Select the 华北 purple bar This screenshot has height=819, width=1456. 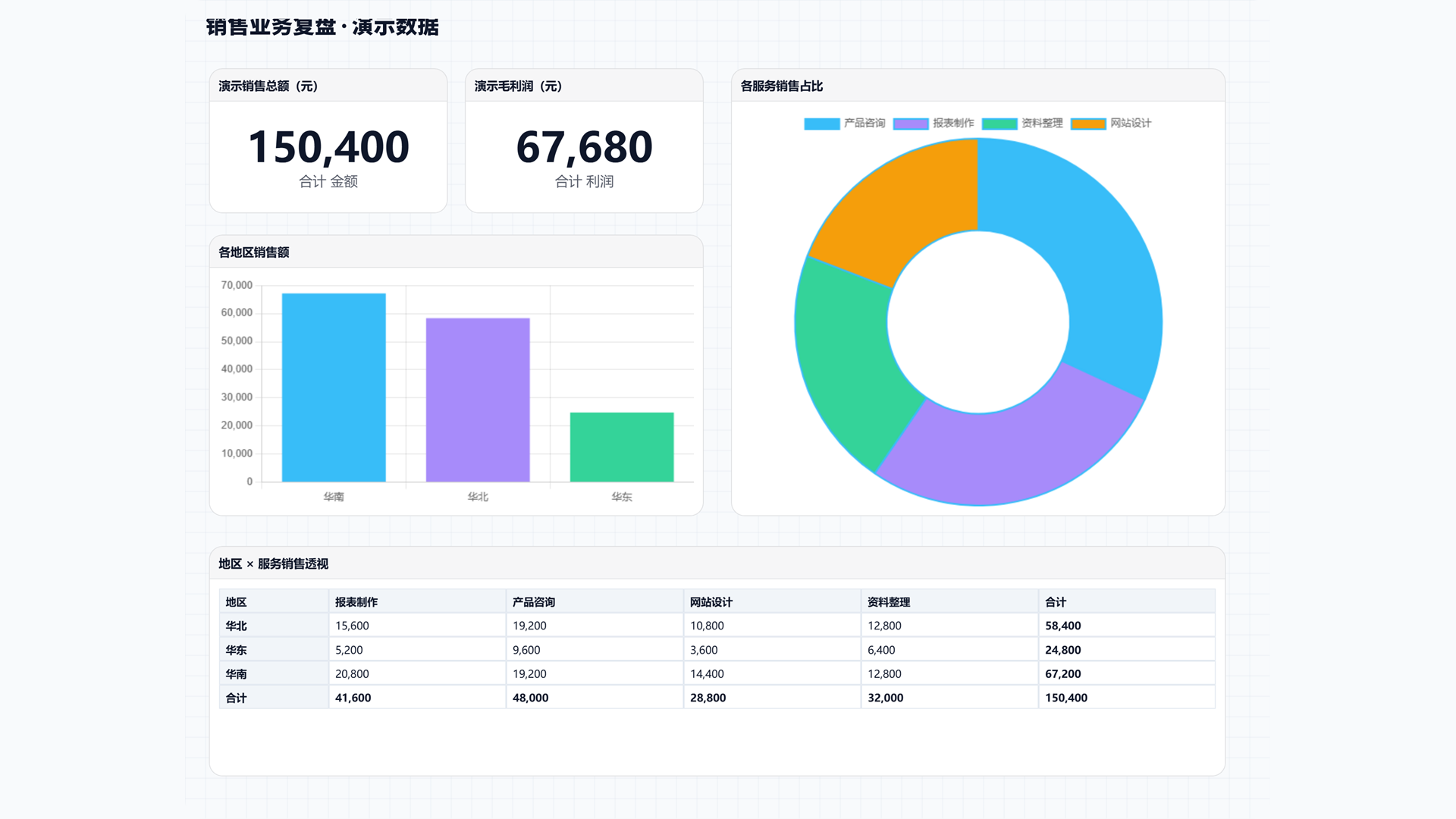(x=478, y=400)
